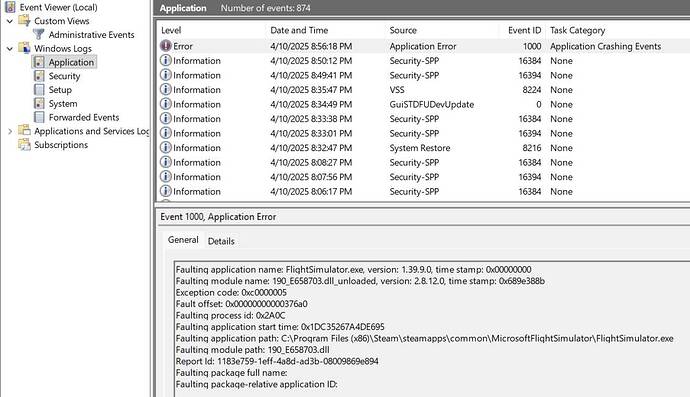Viewport: 690px width, 397px height.
Task: Click the Information icon on the System Restore row
Action: point(165,147)
